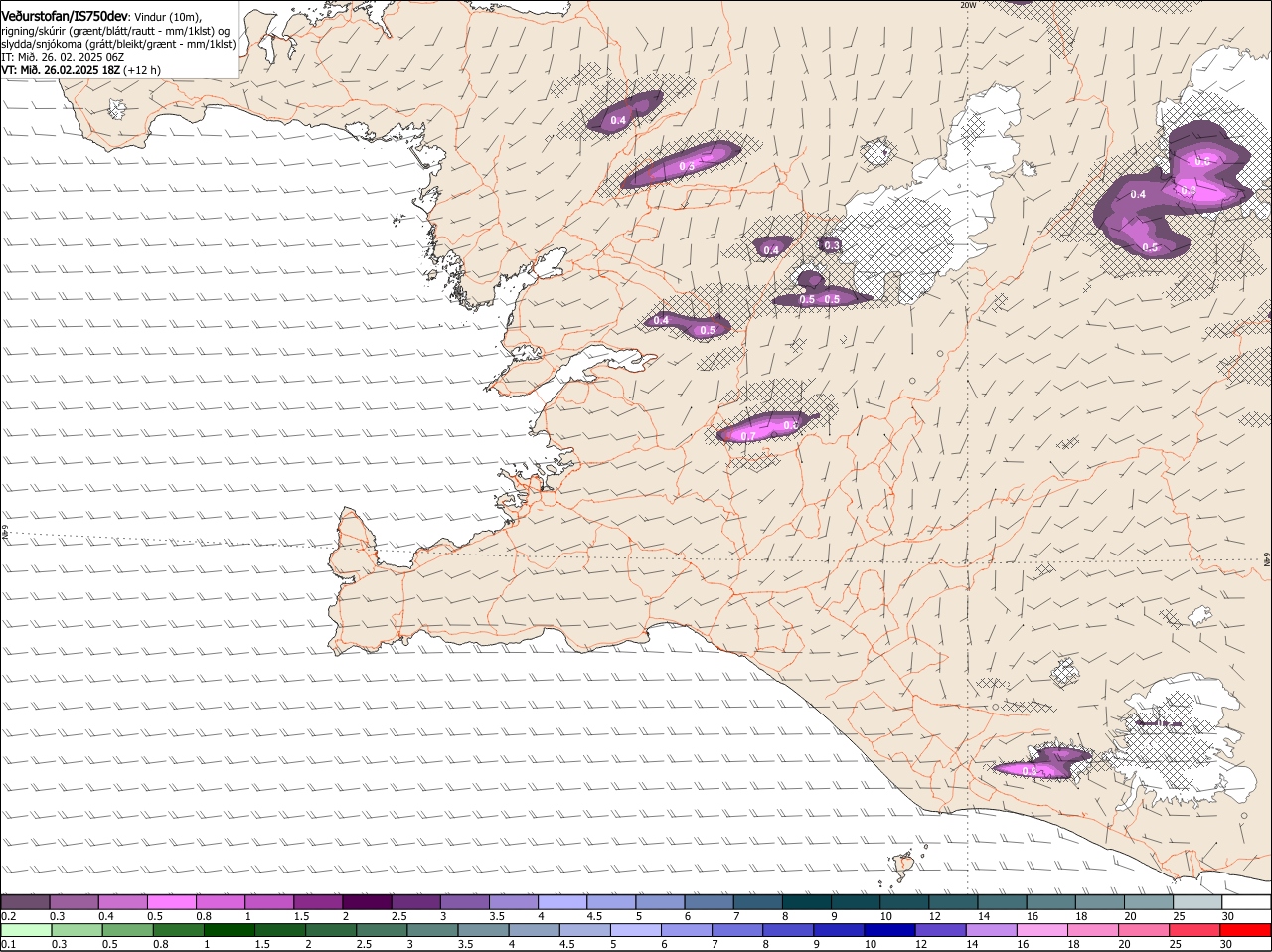Click the upper legend swatch starting at 0.8
Viewport: 1272px width, 952px height.
pyautogui.click(x=221, y=901)
